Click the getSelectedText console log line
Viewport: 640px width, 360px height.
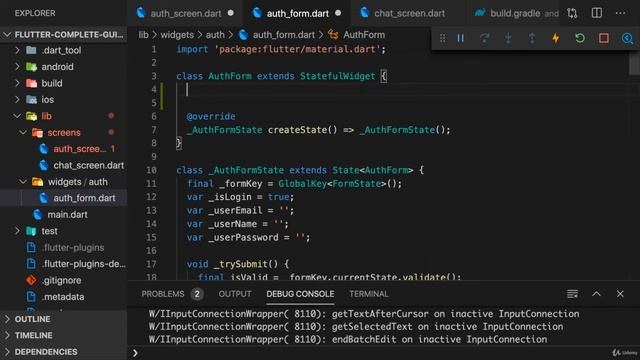point(356,327)
